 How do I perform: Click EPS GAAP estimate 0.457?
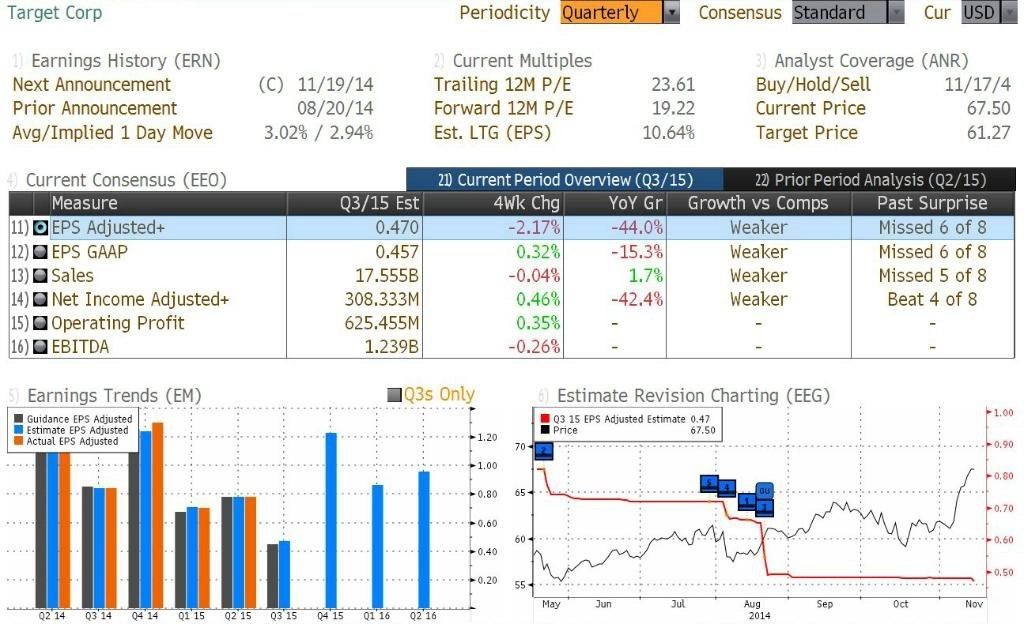pos(397,252)
